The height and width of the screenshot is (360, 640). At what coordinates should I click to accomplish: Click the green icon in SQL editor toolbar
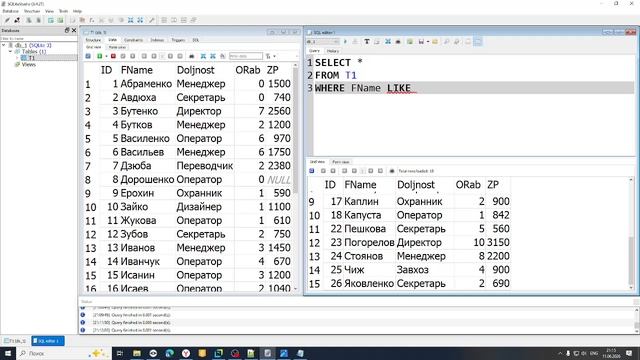coord(410,42)
